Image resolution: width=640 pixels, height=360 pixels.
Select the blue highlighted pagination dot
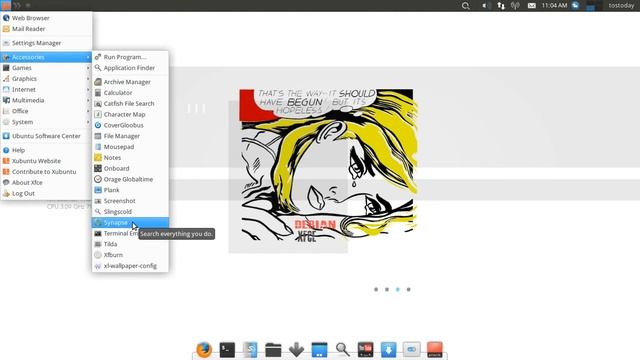(398, 289)
